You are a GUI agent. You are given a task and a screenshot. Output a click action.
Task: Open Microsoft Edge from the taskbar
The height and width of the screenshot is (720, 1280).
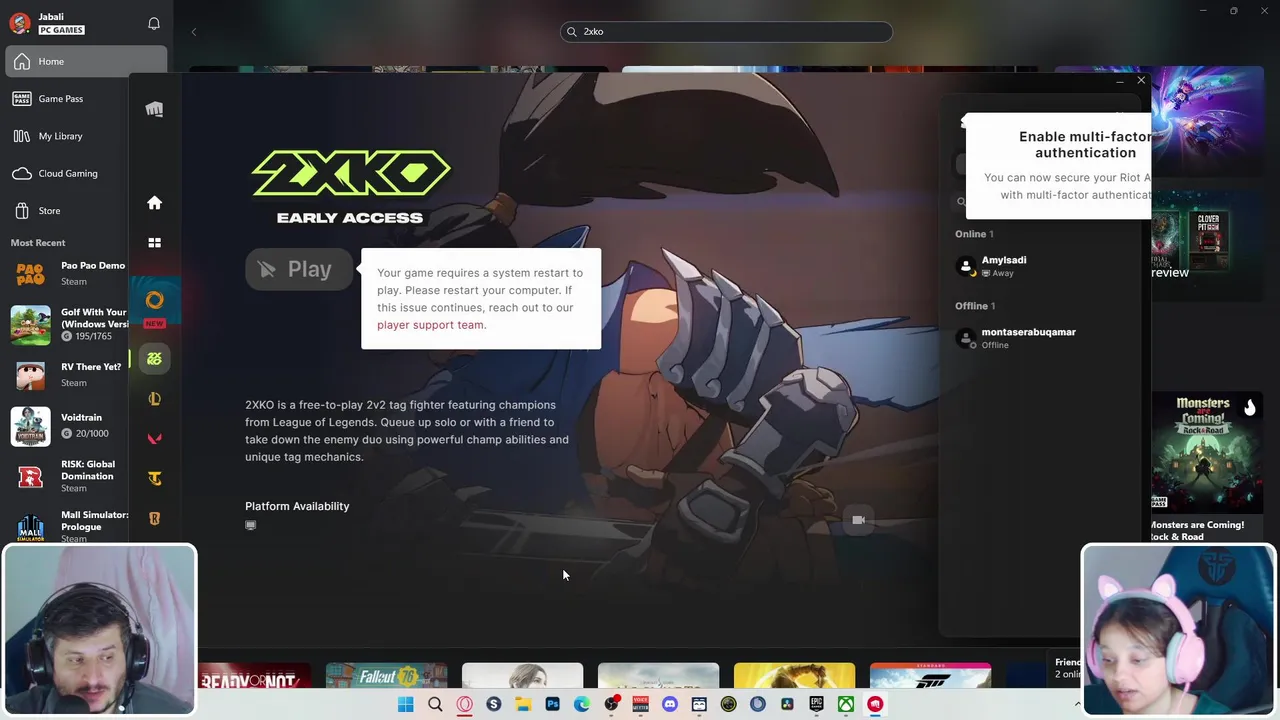(582, 704)
